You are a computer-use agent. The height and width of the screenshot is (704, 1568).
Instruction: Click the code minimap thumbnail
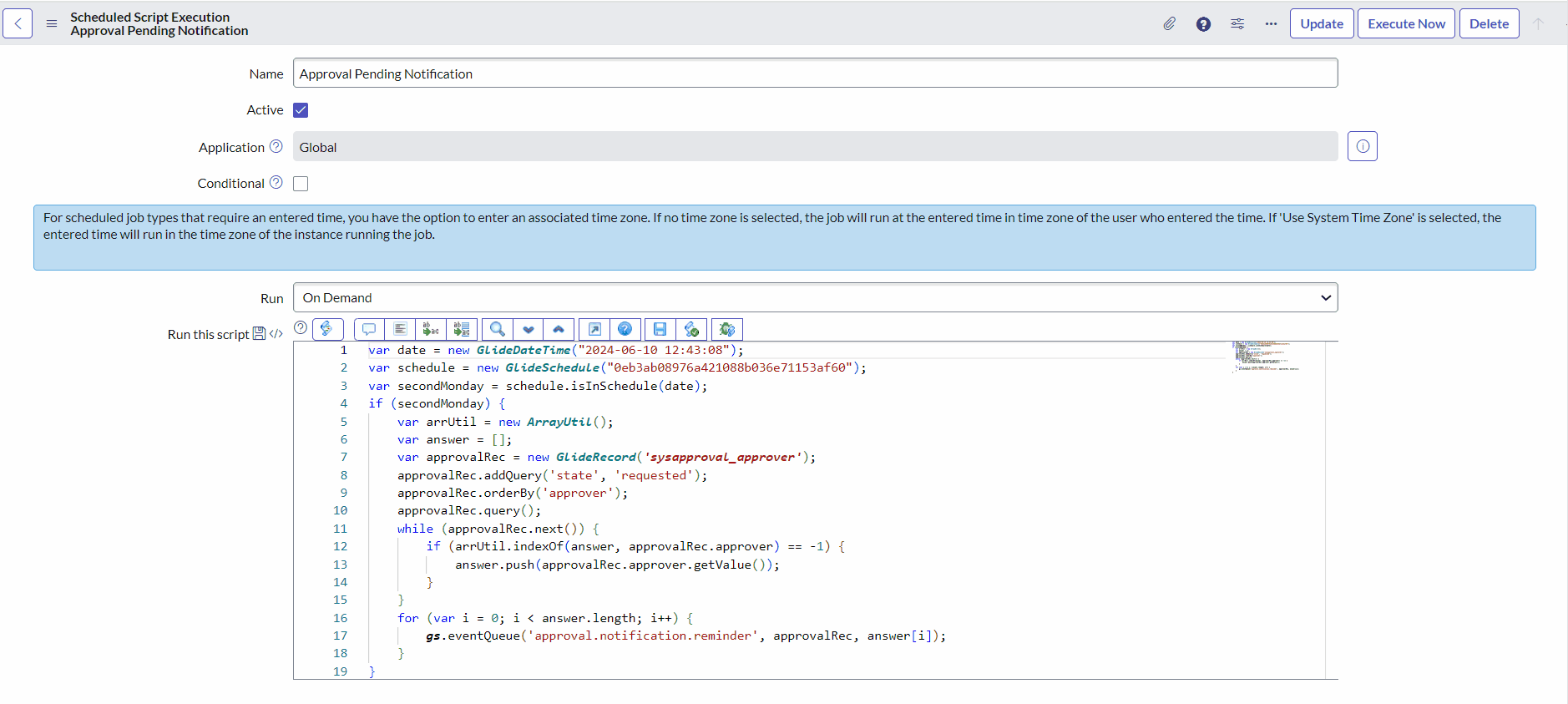(x=1267, y=356)
